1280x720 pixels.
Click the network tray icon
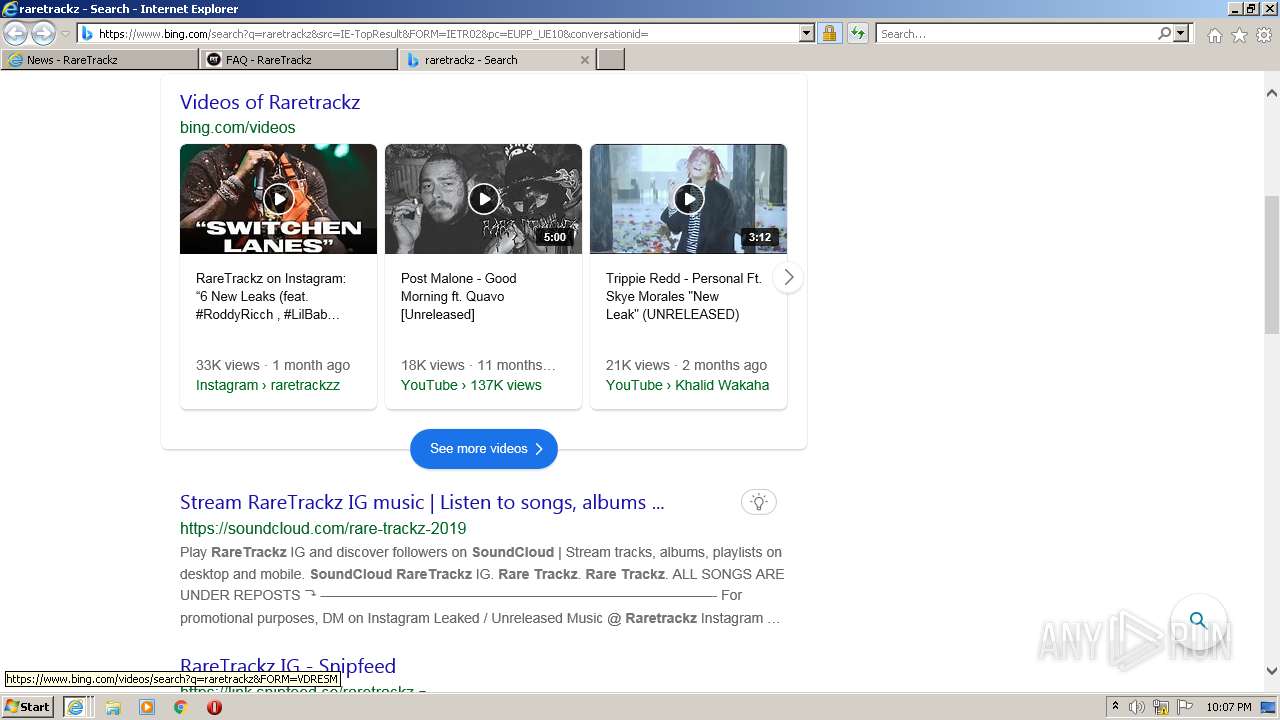1161,707
